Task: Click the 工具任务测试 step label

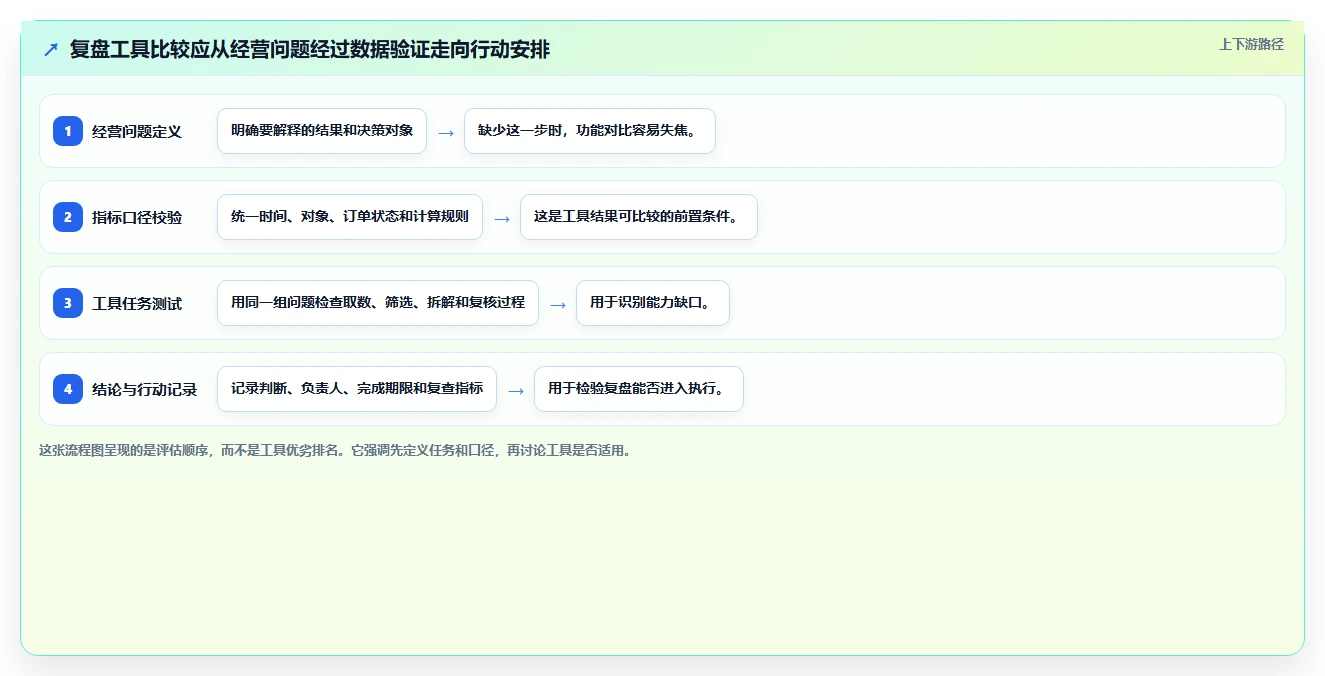Action: coord(137,303)
